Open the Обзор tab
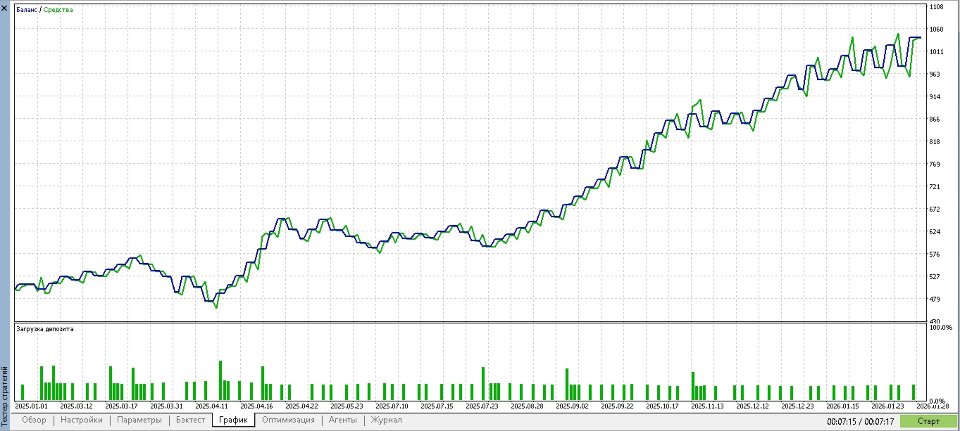This screenshot has width=960, height=431. coord(34,420)
